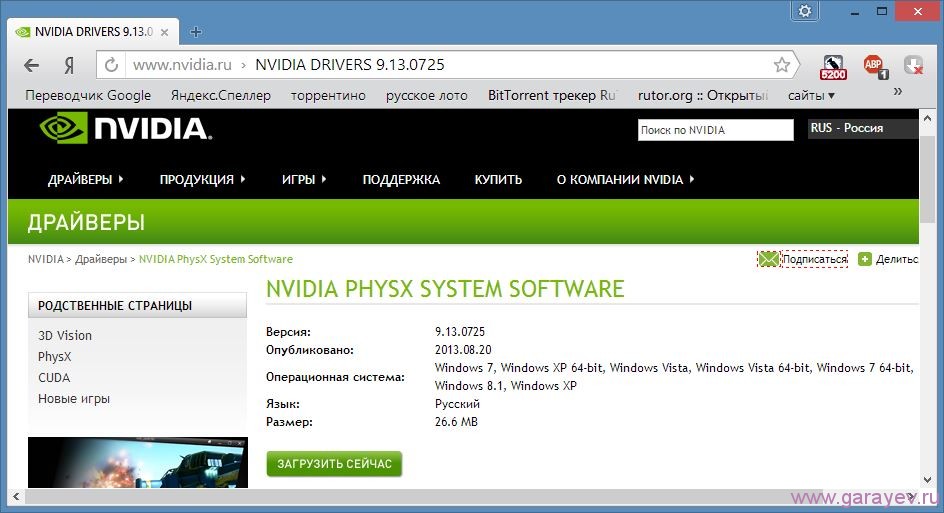Click the ЗАГРУЗИТЬ СЕЙЧАС download button

tap(334, 464)
